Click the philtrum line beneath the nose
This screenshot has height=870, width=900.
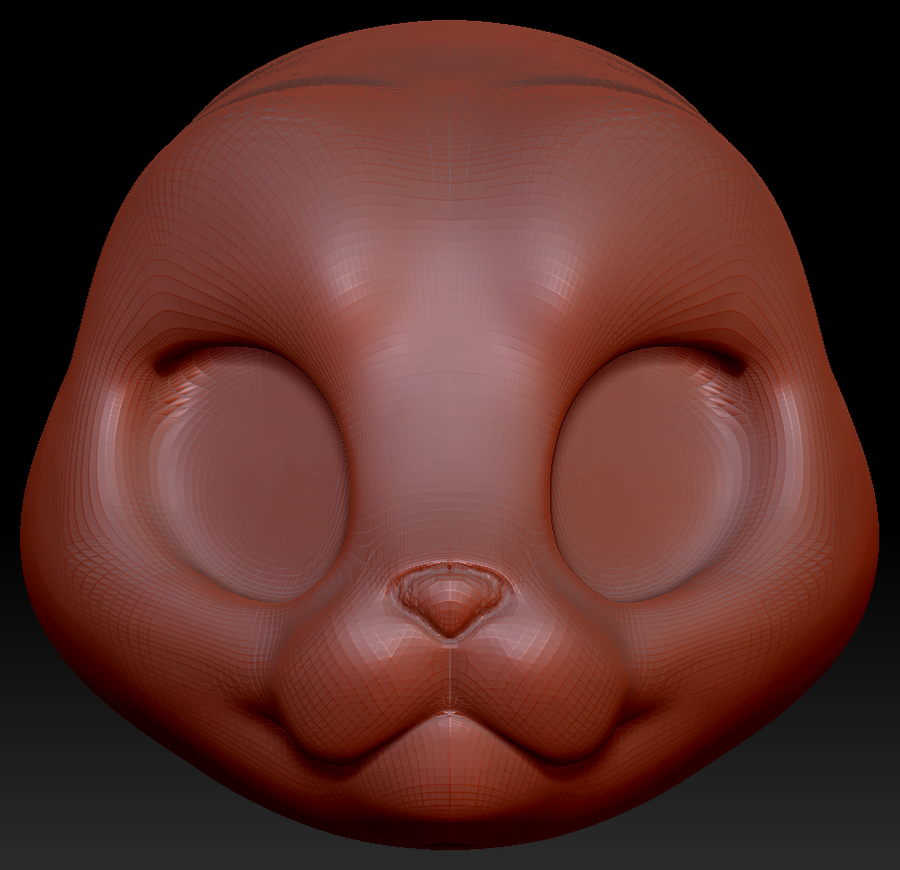tap(451, 670)
